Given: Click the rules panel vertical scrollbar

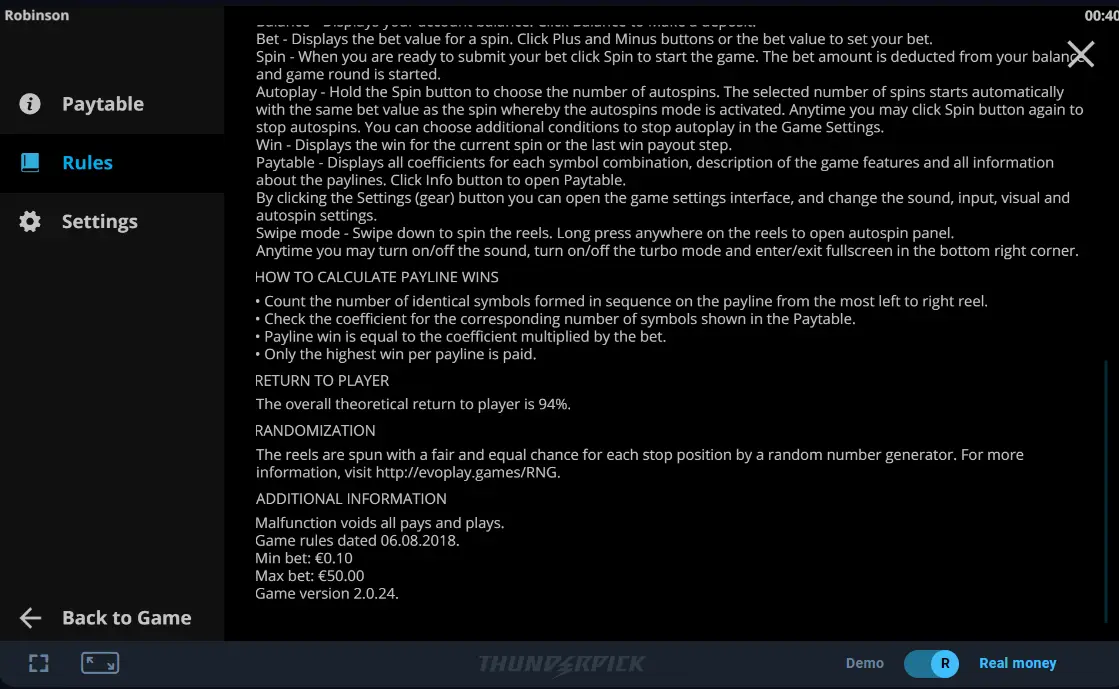Looking at the screenshot, I should coord(1107,490).
